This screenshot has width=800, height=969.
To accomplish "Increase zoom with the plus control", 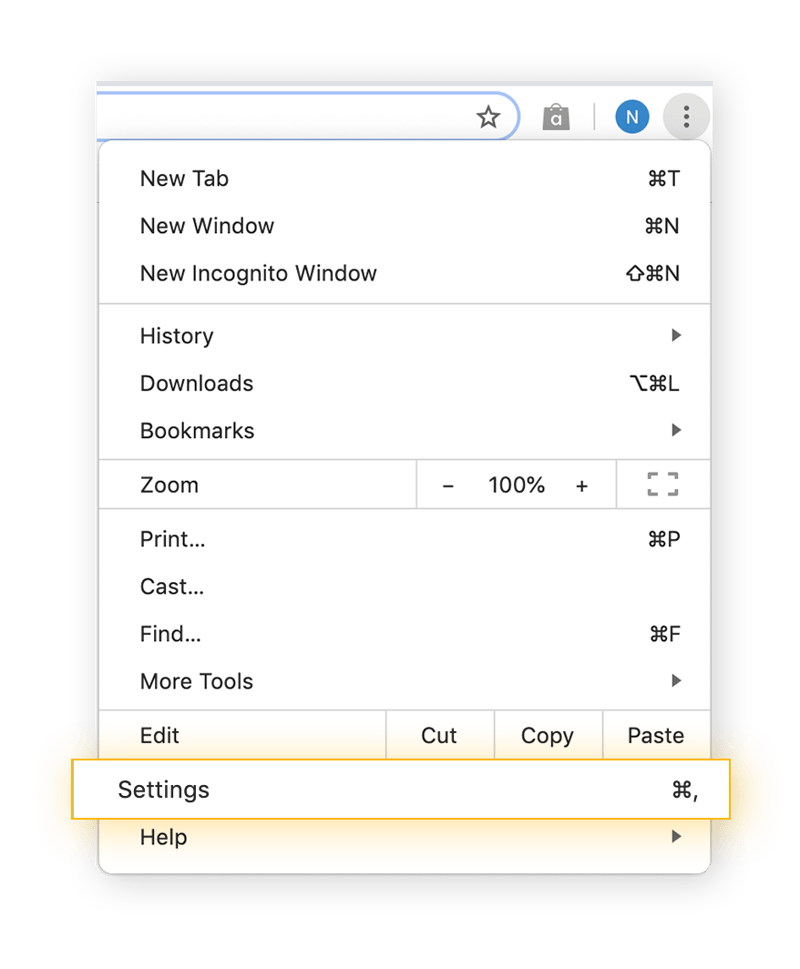I will pyautogui.click(x=583, y=485).
